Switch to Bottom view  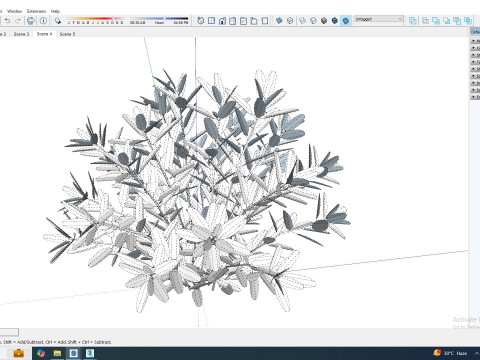click(x=265, y=21)
